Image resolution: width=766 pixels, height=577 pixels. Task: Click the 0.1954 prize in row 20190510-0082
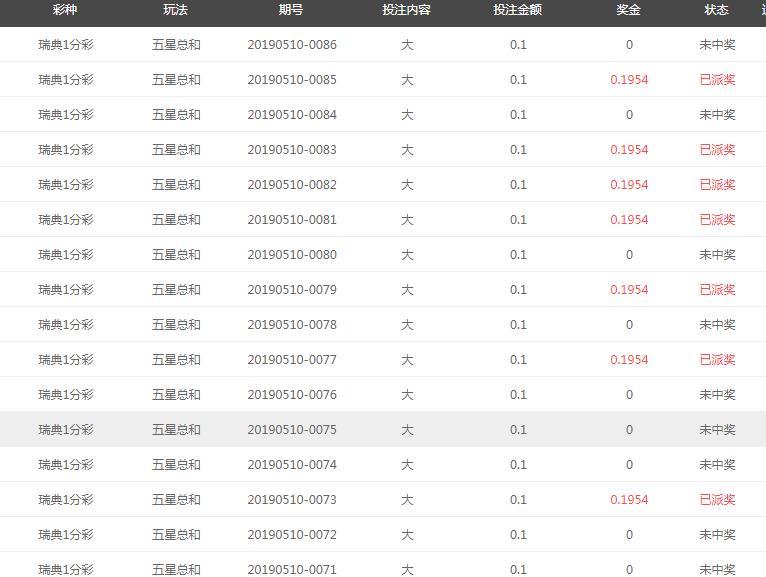click(629, 185)
